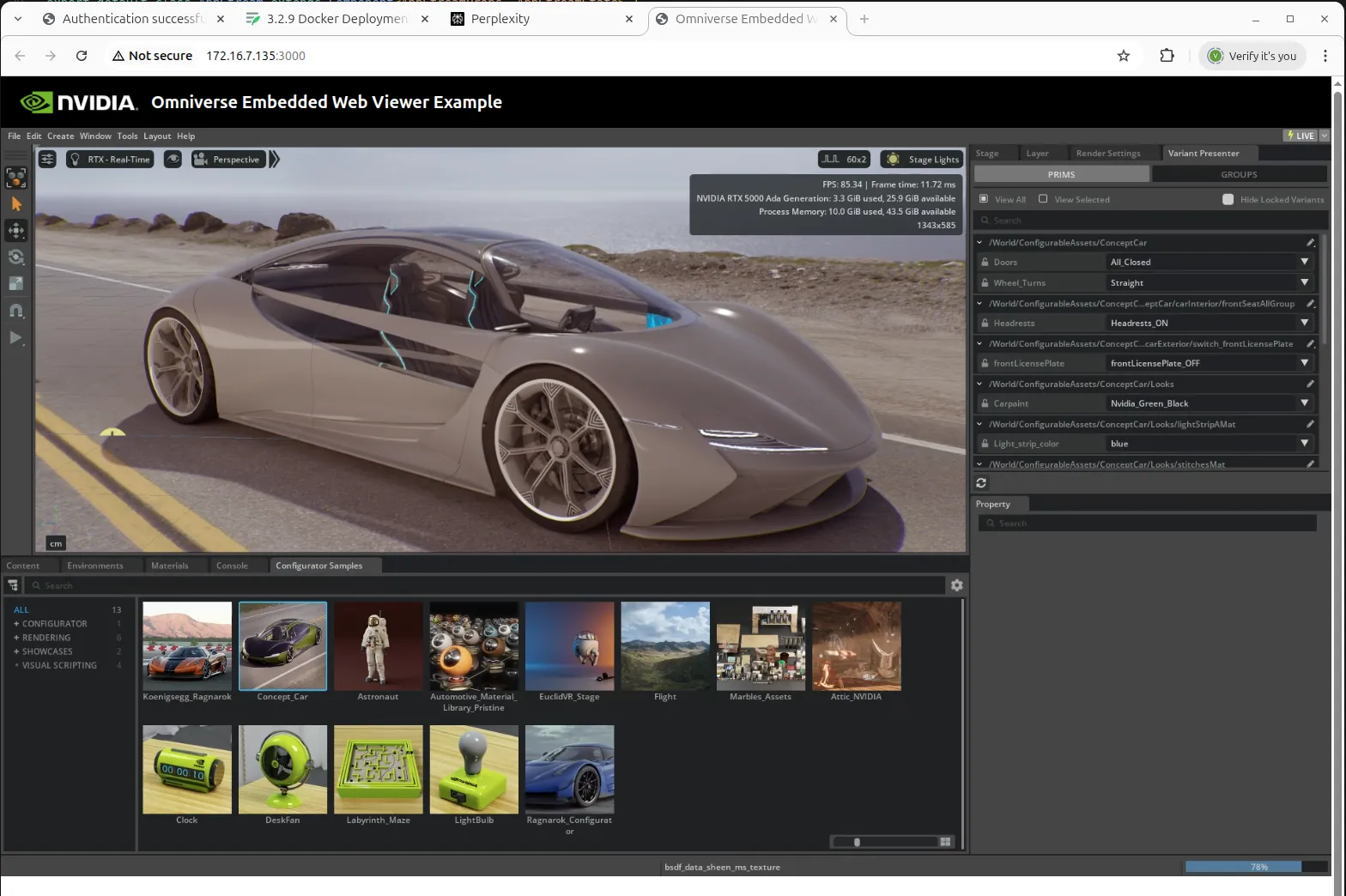The image size is (1346, 896).
Task: Click the lock icon next to Doors
Action: (x=985, y=263)
